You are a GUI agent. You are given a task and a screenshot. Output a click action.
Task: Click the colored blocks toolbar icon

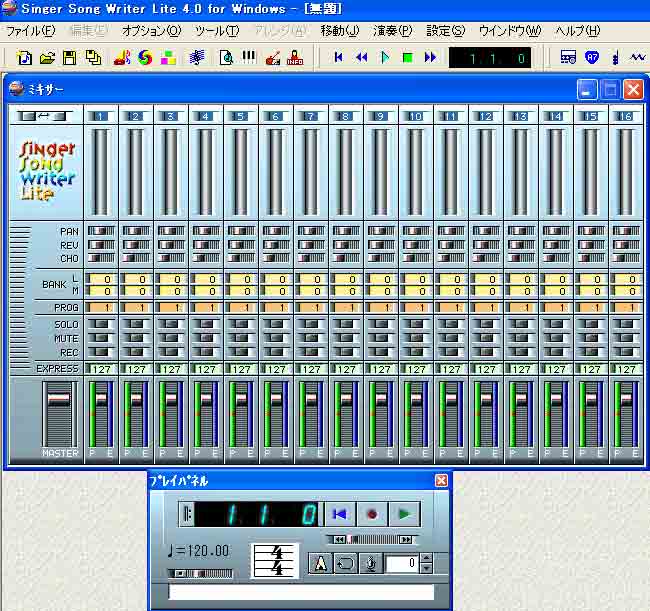pyautogui.click(x=168, y=58)
